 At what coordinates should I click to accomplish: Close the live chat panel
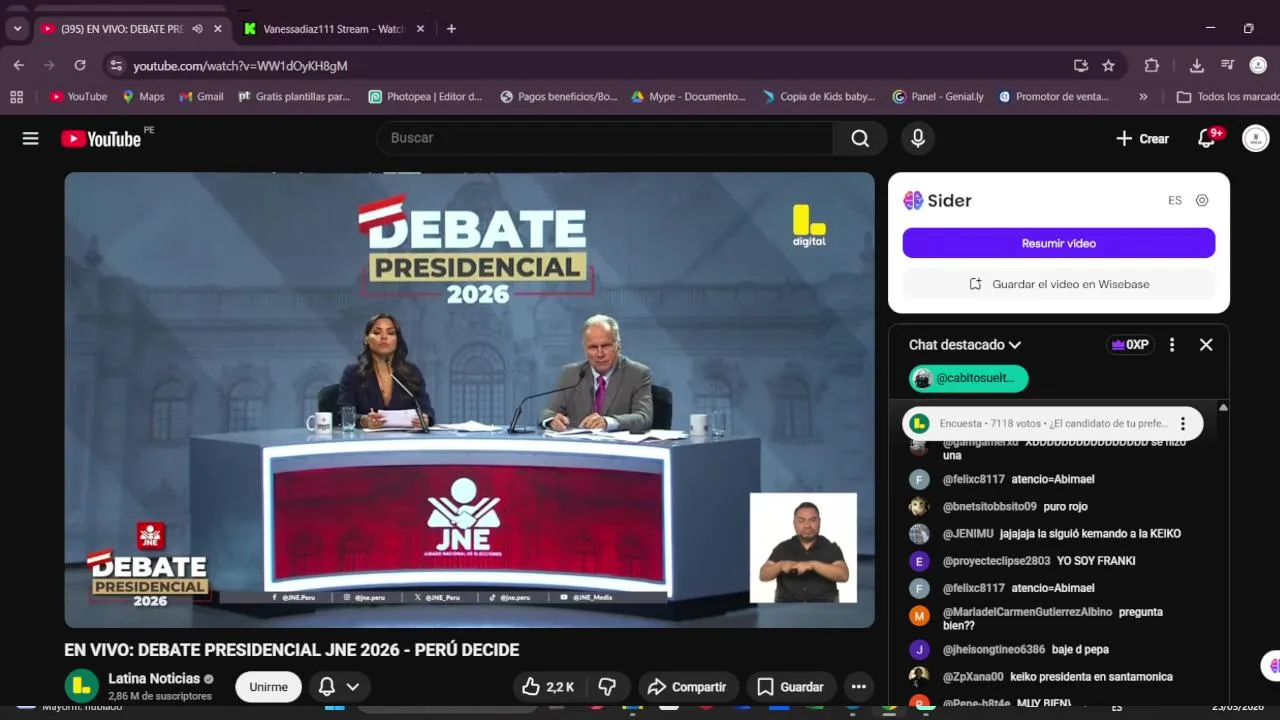(1206, 344)
